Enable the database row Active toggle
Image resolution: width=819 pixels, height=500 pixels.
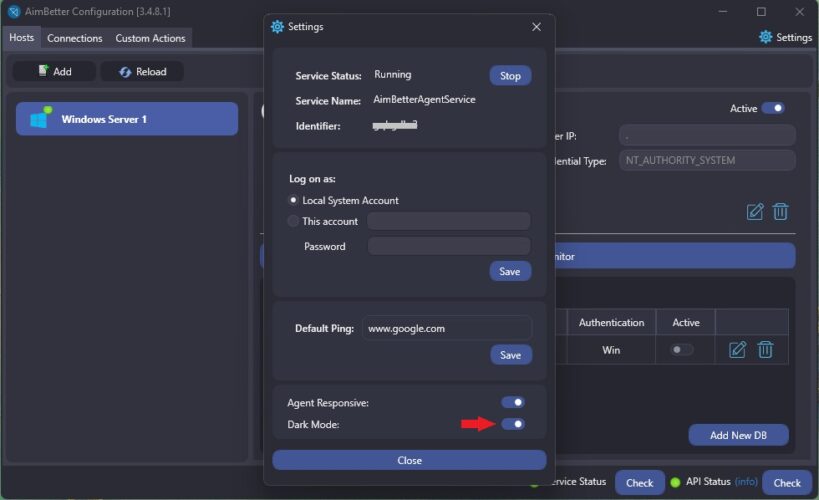click(x=682, y=349)
